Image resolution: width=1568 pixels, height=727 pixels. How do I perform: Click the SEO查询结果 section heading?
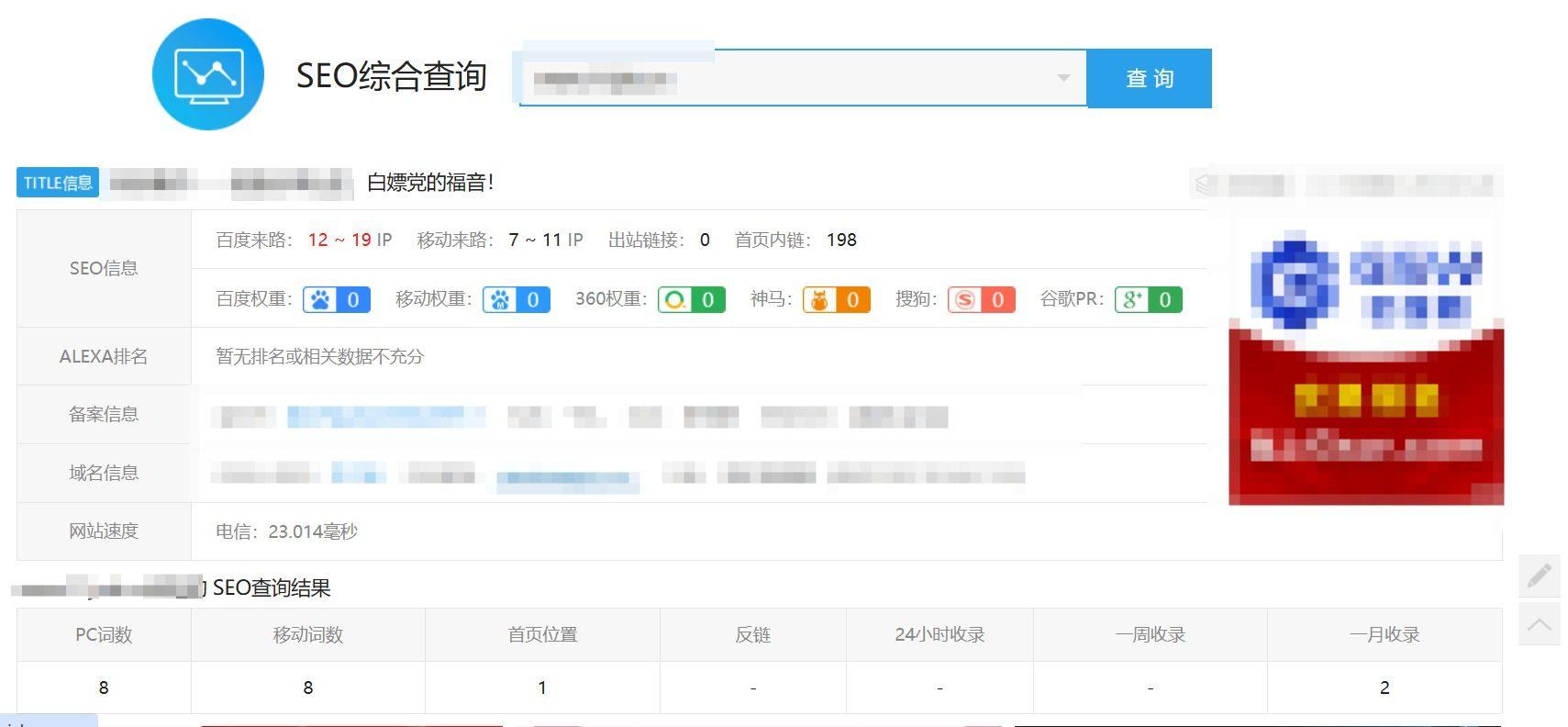pos(272,587)
